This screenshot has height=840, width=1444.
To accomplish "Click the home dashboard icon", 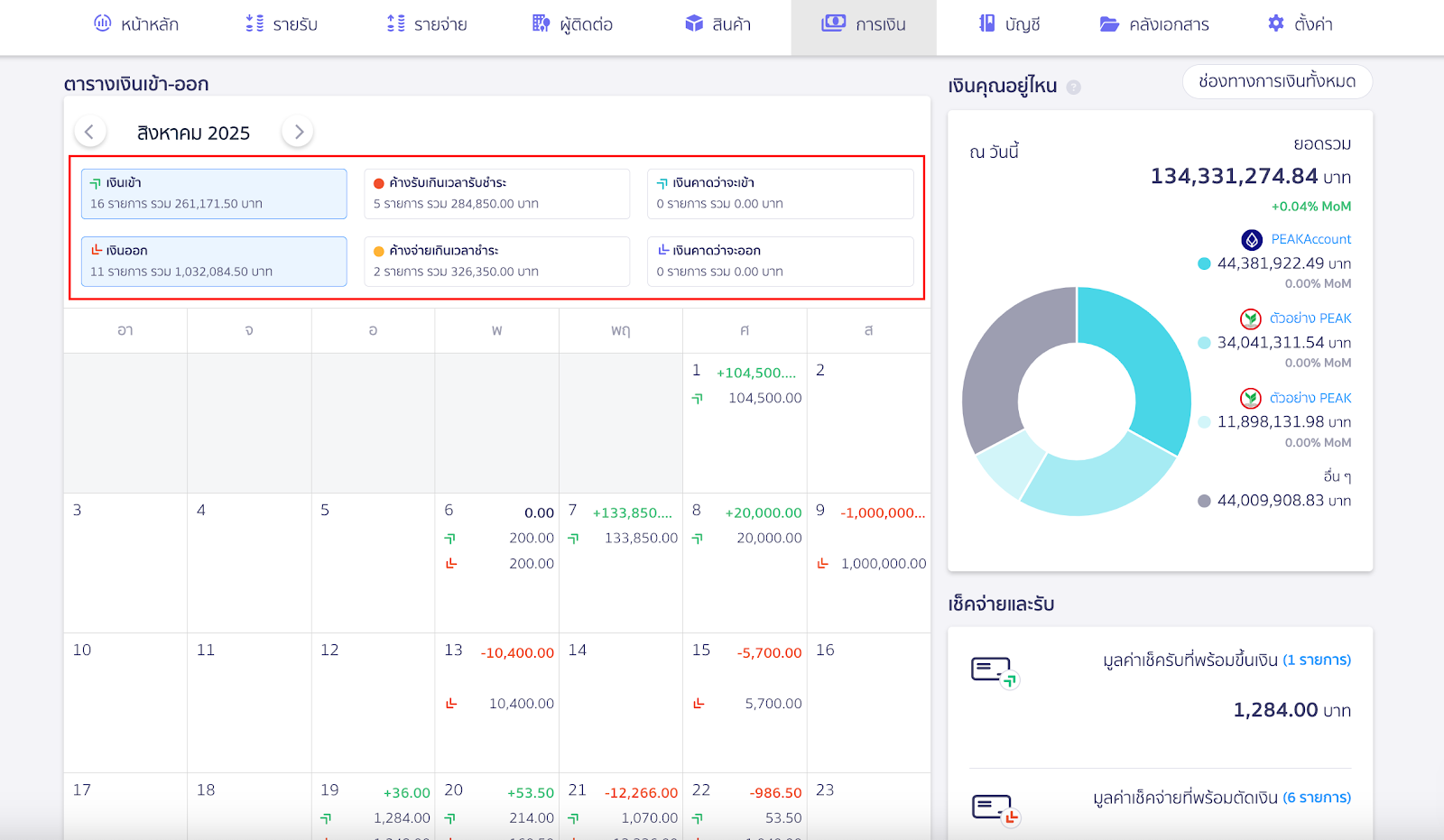I will 103,23.
